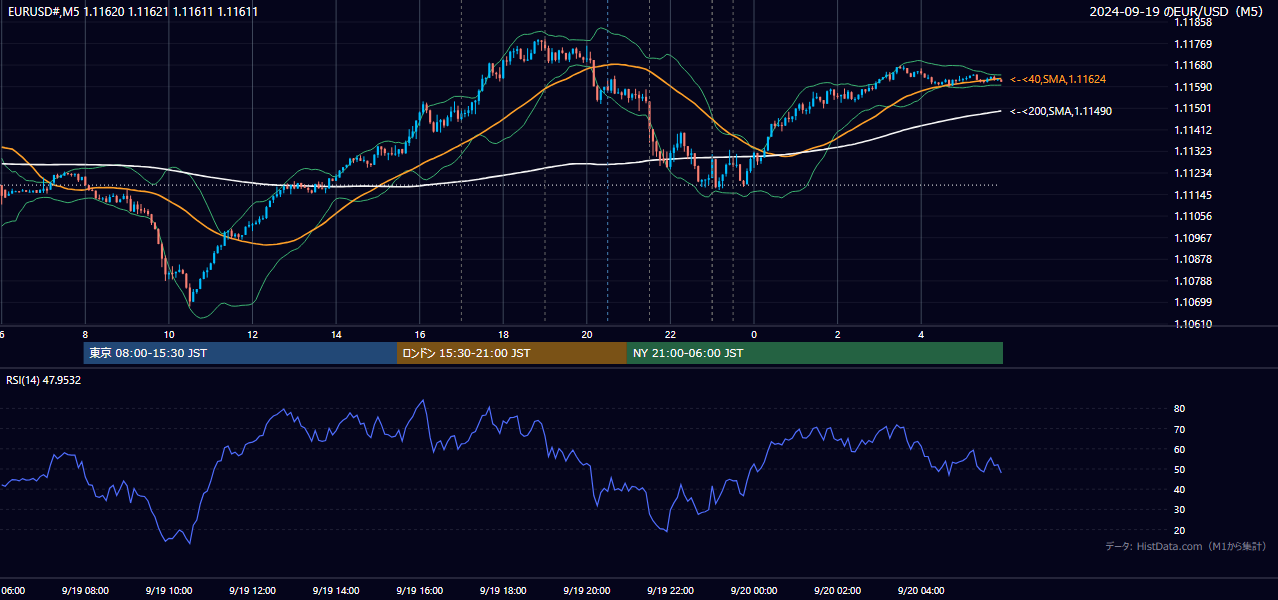Image resolution: width=1278 pixels, height=600 pixels.
Task: Click the hour 18 tick under price chart
Action: pos(503,335)
